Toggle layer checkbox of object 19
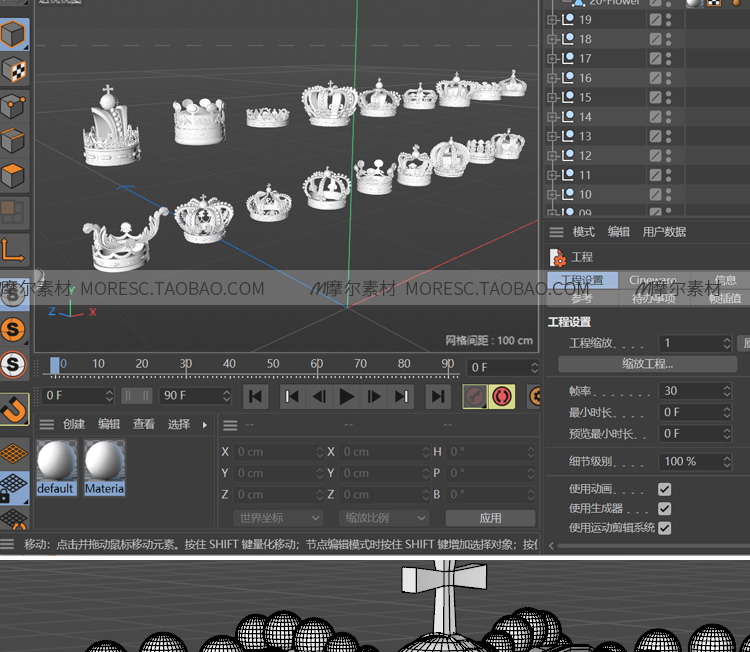 [655, 20]
